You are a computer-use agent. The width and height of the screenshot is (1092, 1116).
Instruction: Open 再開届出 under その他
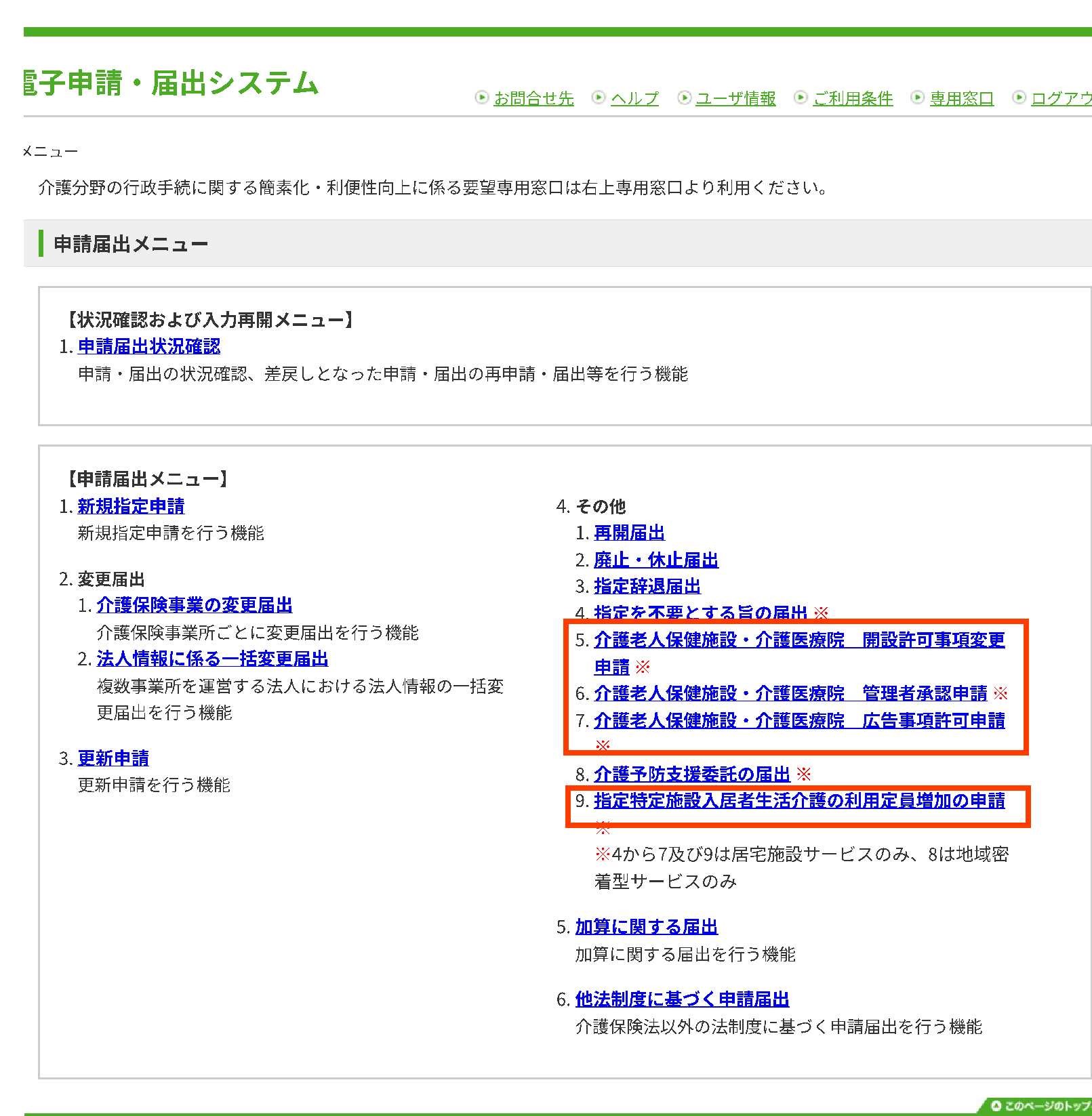click(x=629, y=533)
